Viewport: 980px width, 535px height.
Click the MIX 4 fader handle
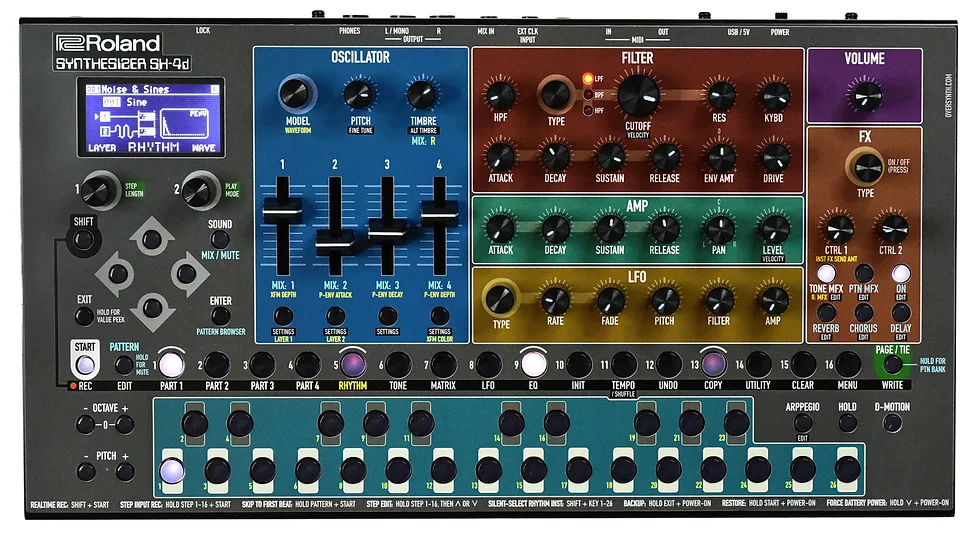[x=439, y=213]
